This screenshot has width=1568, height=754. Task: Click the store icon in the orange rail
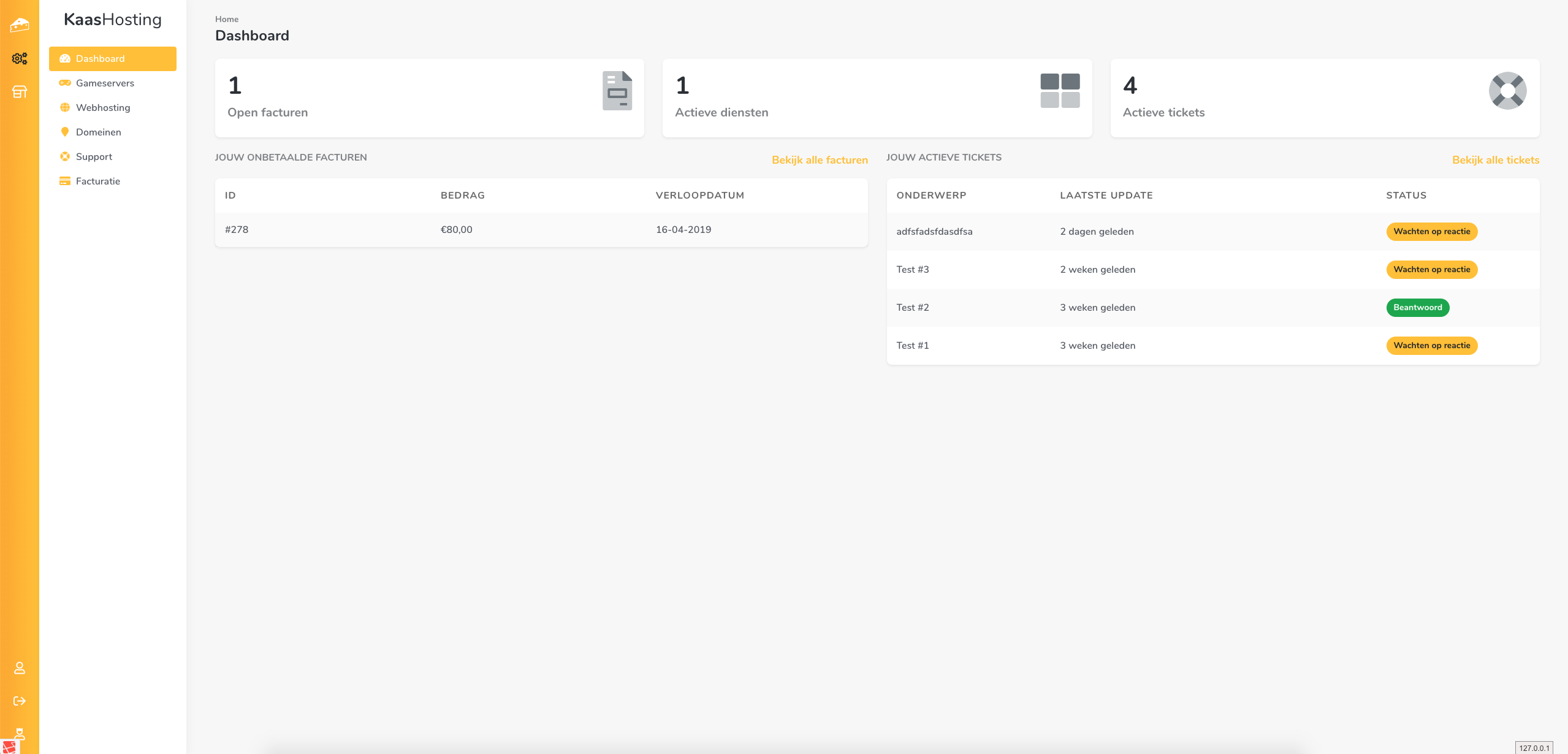coord(20,92)
